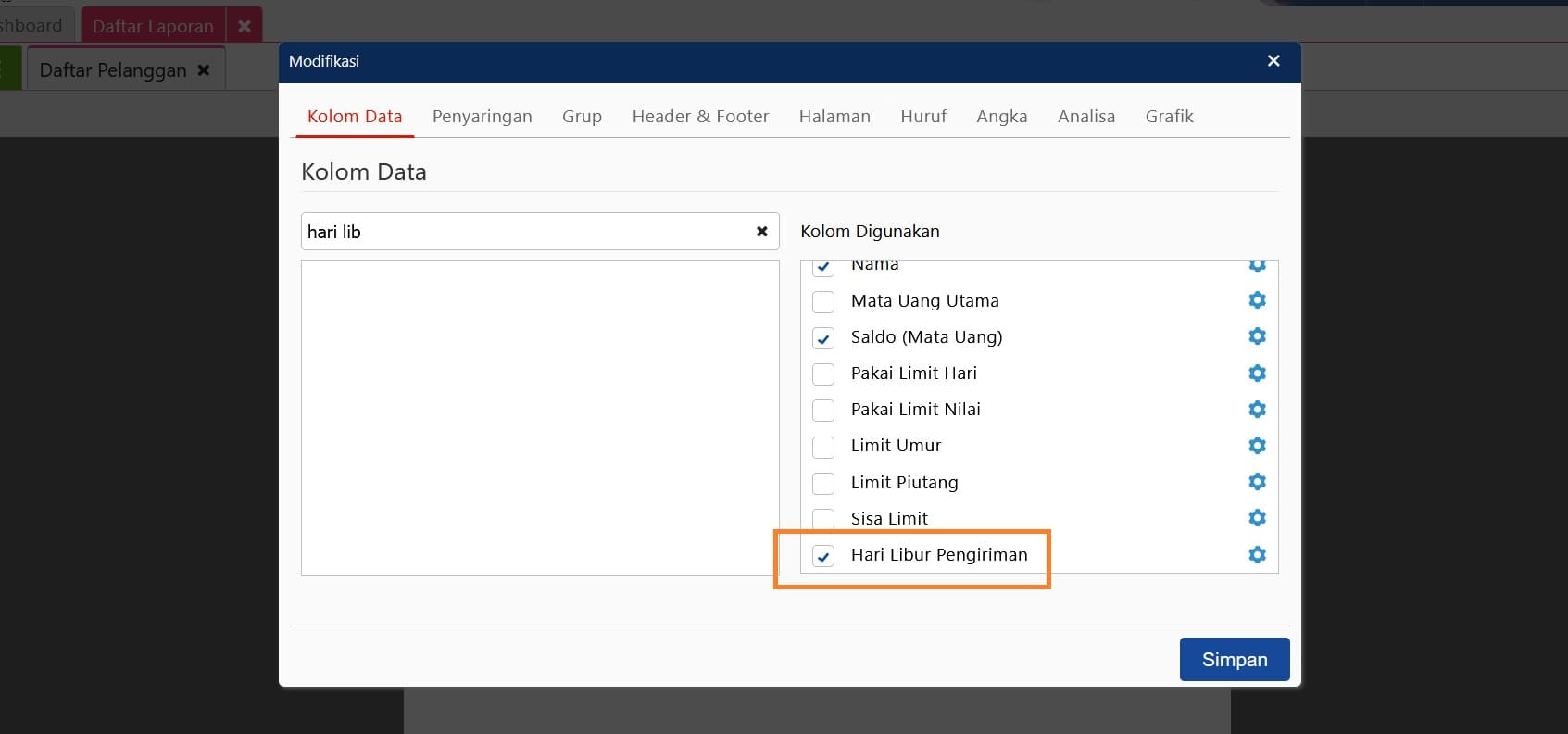This screenshot has height=734, width=1568.
Task: Go to the Grafik tab
Action: 1169,117
